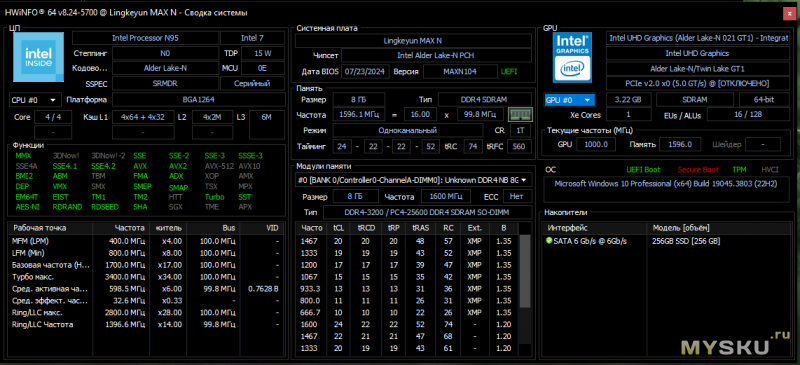Screen dimensions: 800x365
Task: Click the TDP value 15 W
Action: pyautogui.click(x=263, y=53)
